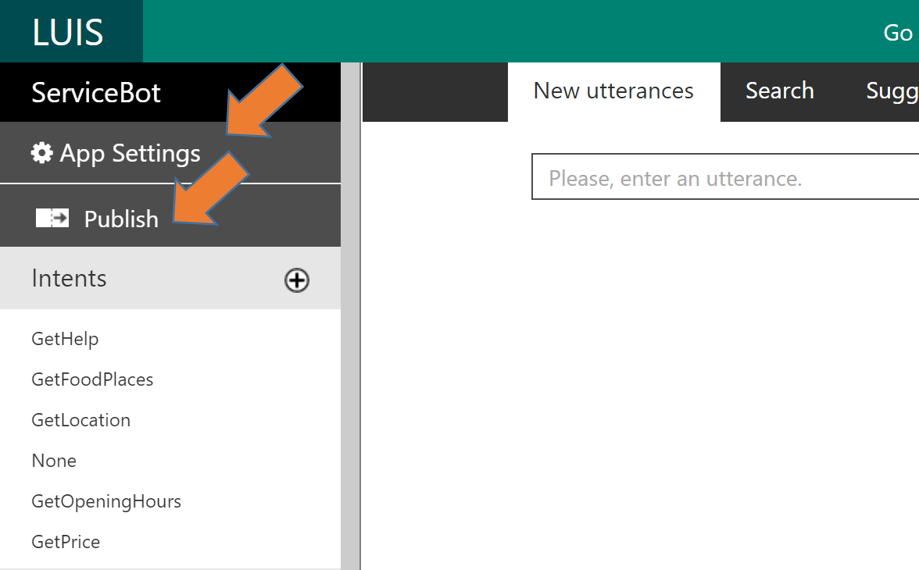Open the GetLocation intent
Viewport: 919px width, 570px height.
(81, 420)
